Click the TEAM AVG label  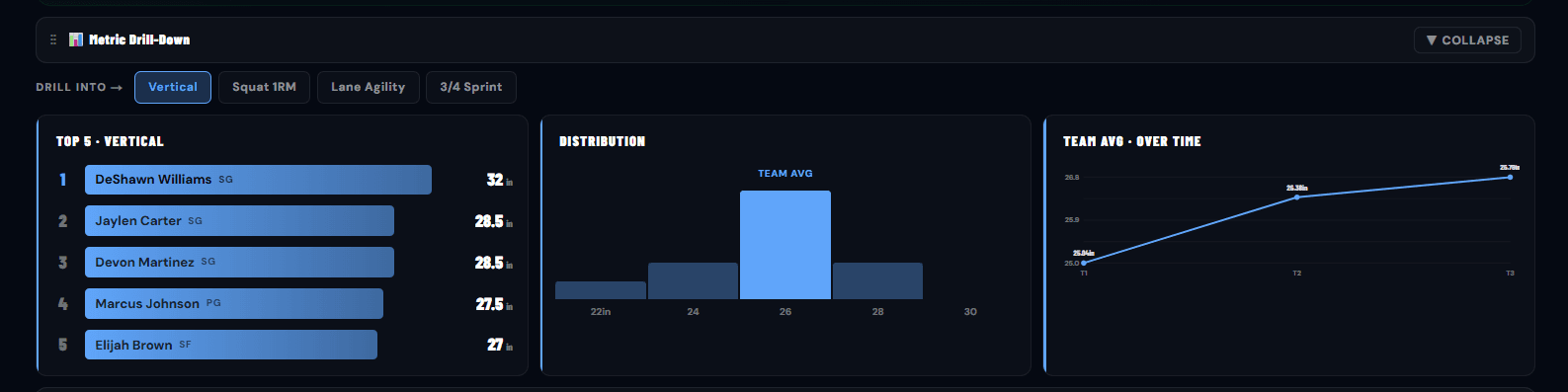click(x=785, y=174)
